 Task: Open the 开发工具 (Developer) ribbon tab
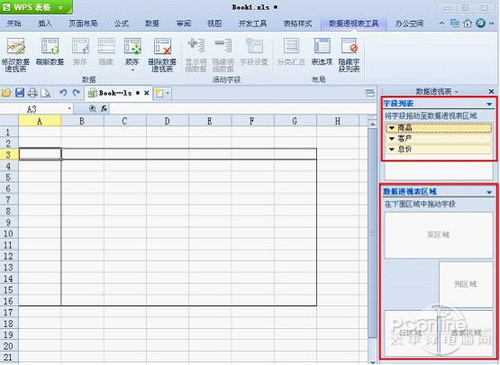click(253, 23)
